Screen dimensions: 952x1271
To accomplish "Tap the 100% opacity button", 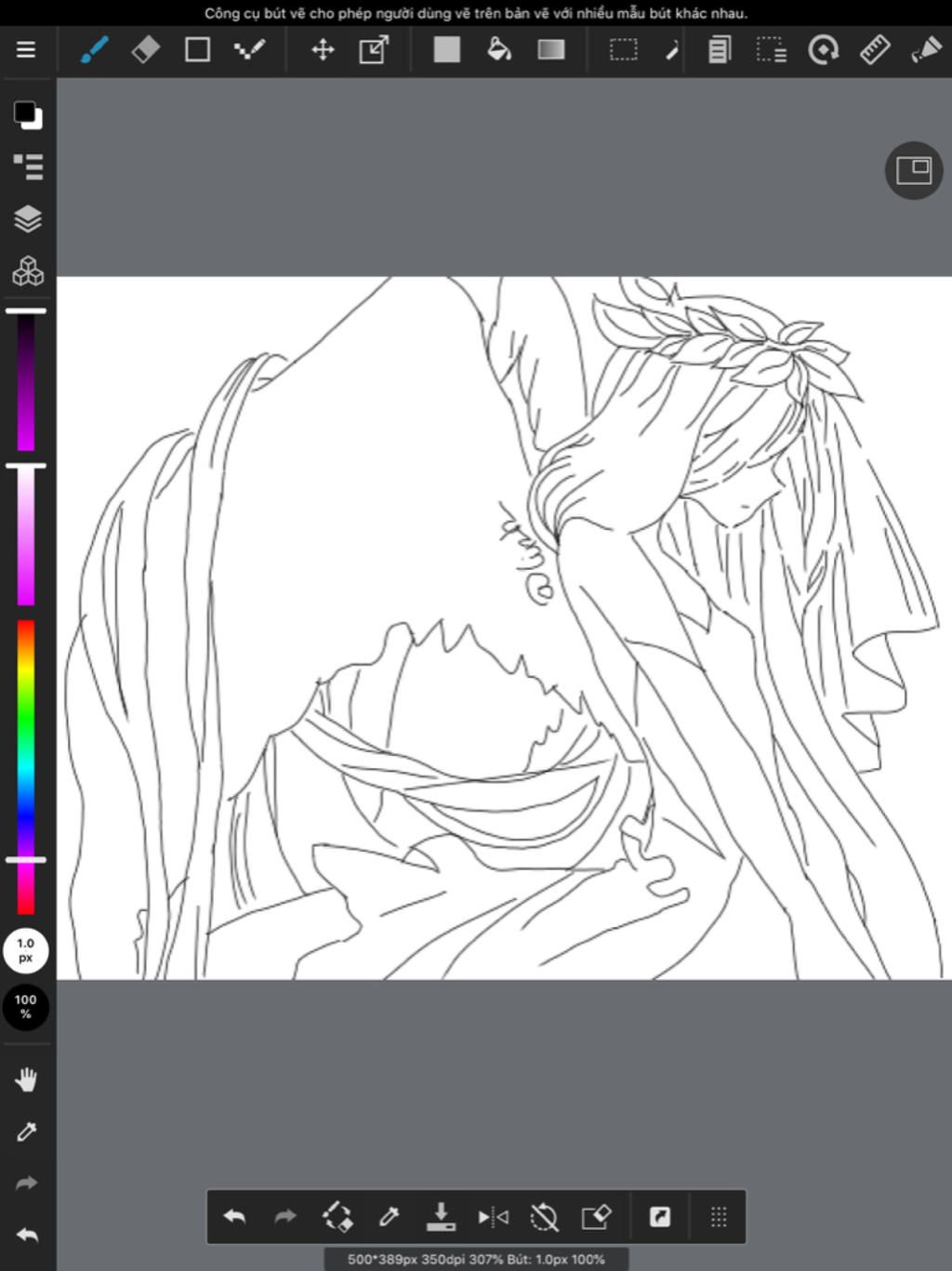I will click(26, 1007).
